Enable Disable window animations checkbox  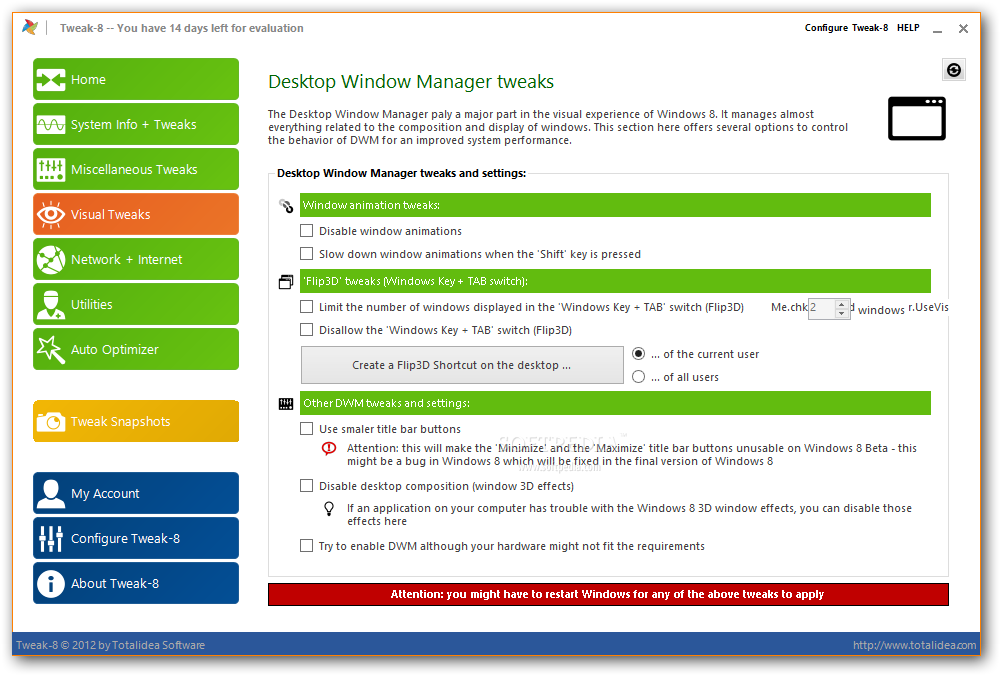pyautogui.click(x=306, y=230)
